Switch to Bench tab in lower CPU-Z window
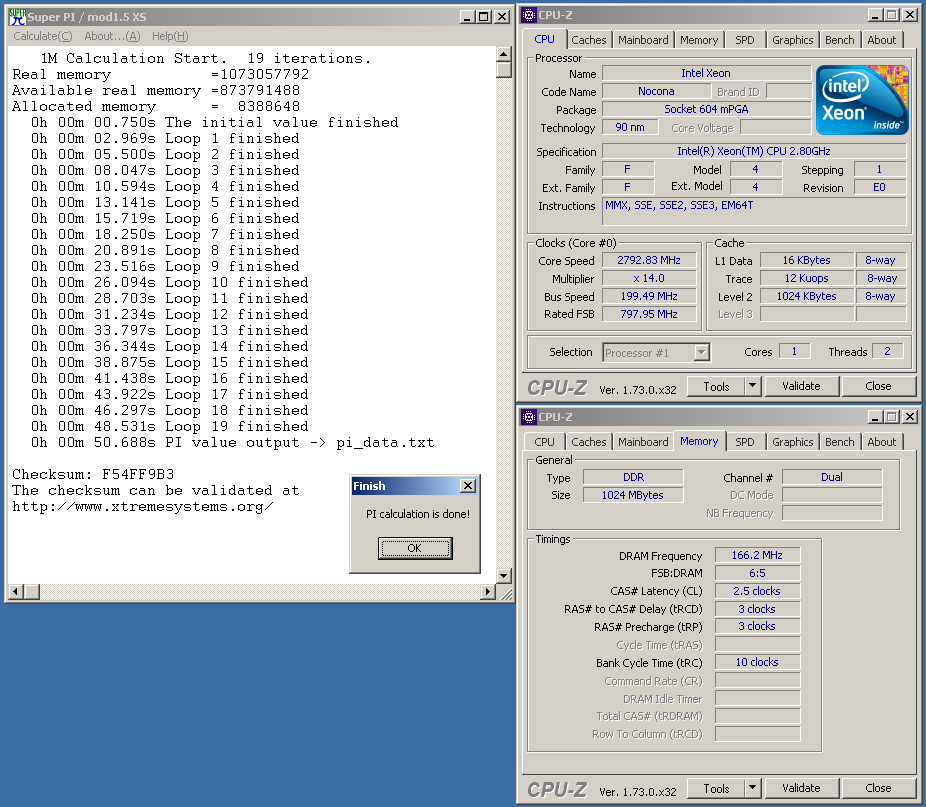This screenshot has width=926, height=807. click(x=840, y=442)
